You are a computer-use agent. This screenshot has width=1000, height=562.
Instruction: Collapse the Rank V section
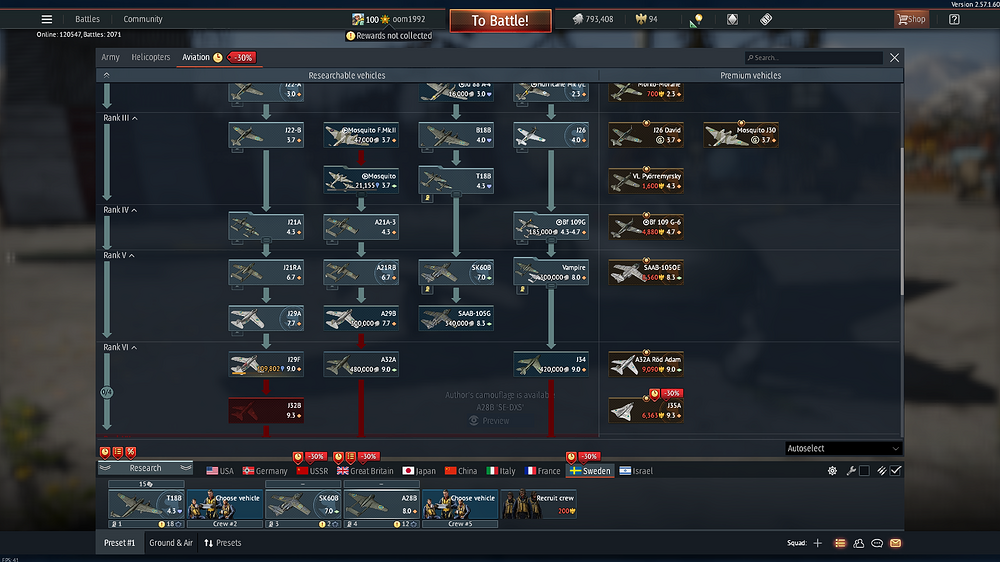119,255
